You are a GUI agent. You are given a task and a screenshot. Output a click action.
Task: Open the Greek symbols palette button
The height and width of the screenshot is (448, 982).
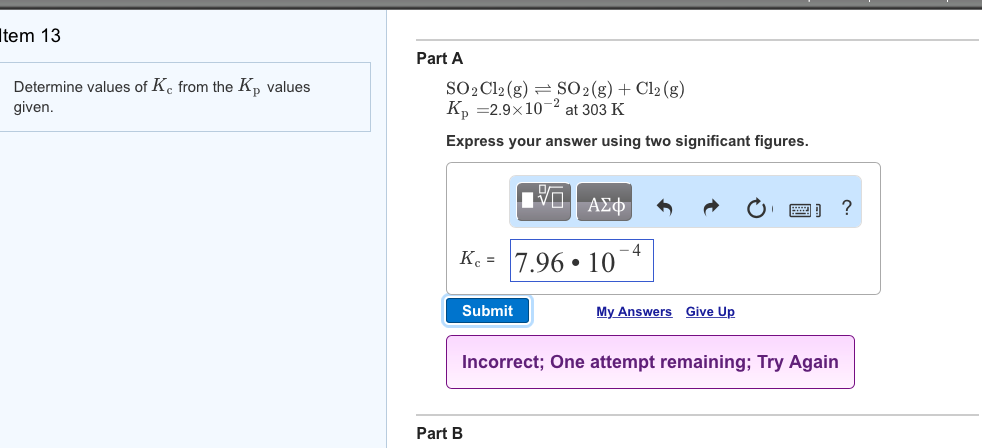[605, 204]
